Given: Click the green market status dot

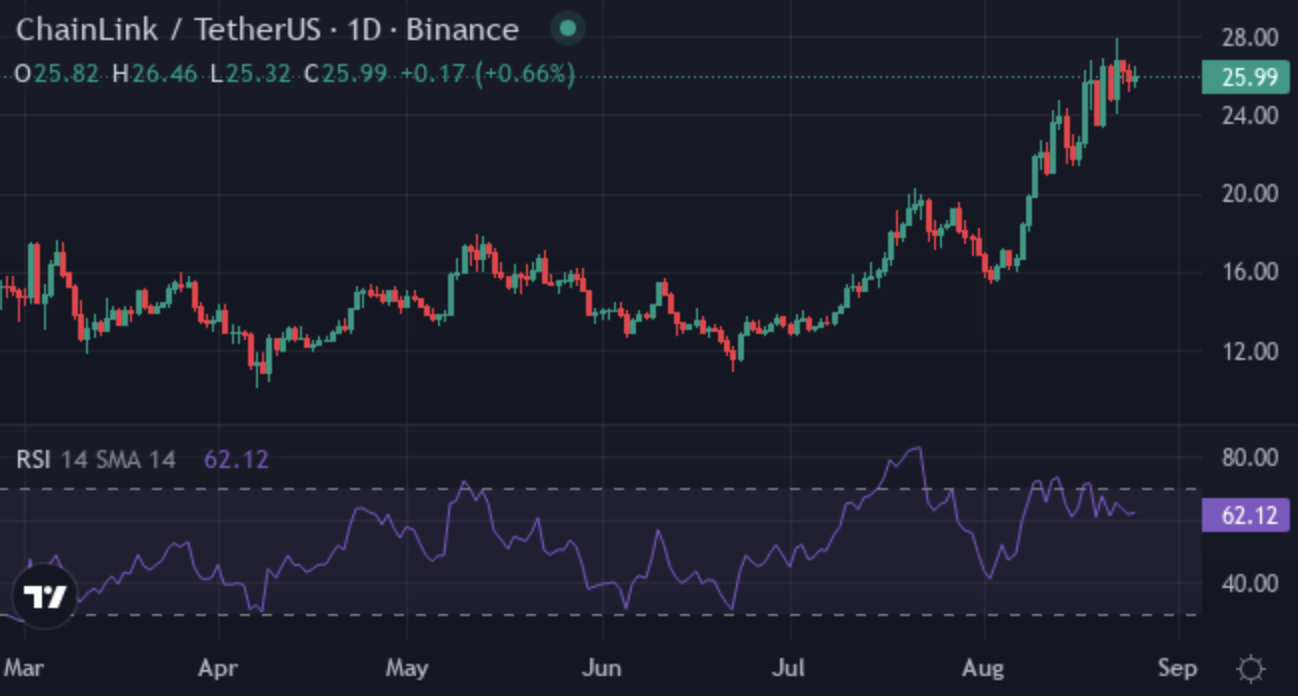Looking at the screenshot, I should click(566, 29).
